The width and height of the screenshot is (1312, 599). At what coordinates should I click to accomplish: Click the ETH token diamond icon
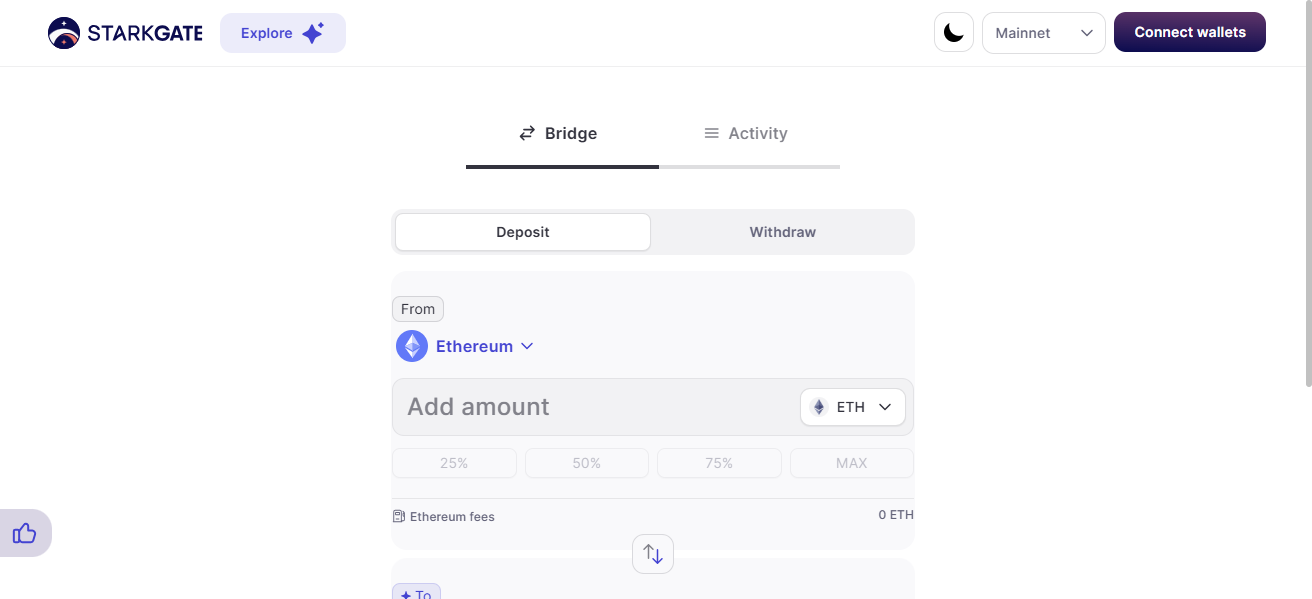819,407
